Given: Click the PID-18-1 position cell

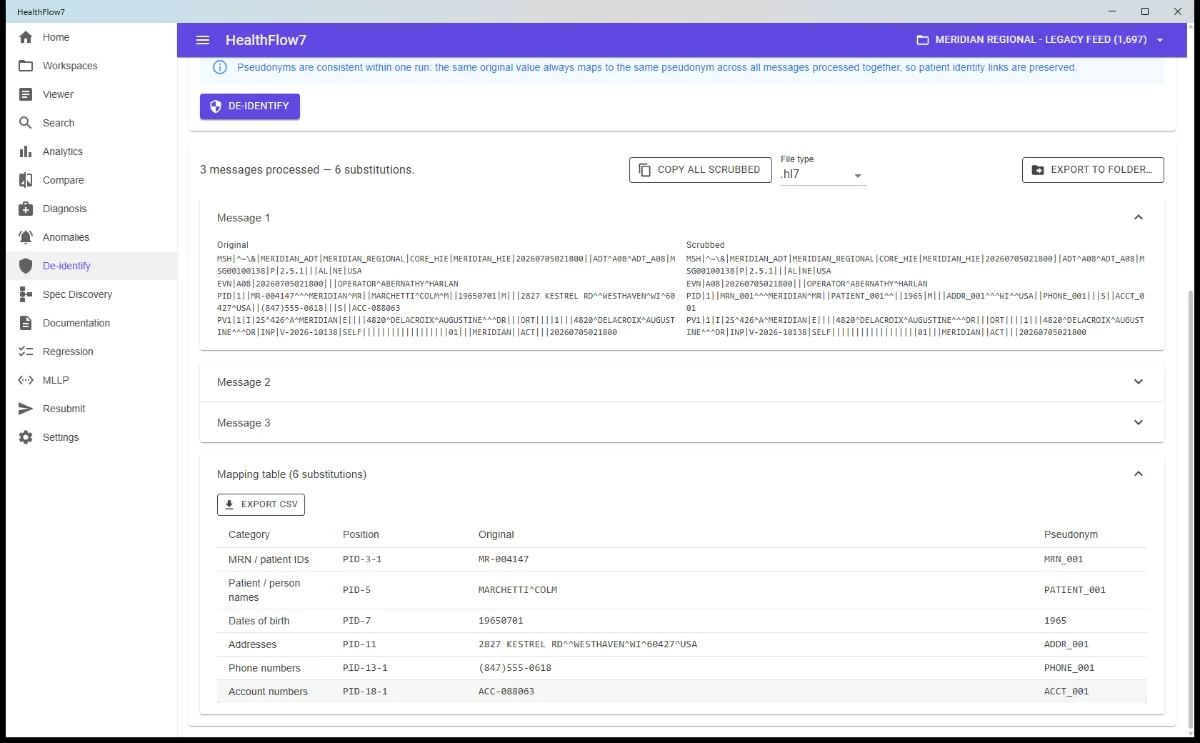Looking at the screenshot, I should (365, 692).
